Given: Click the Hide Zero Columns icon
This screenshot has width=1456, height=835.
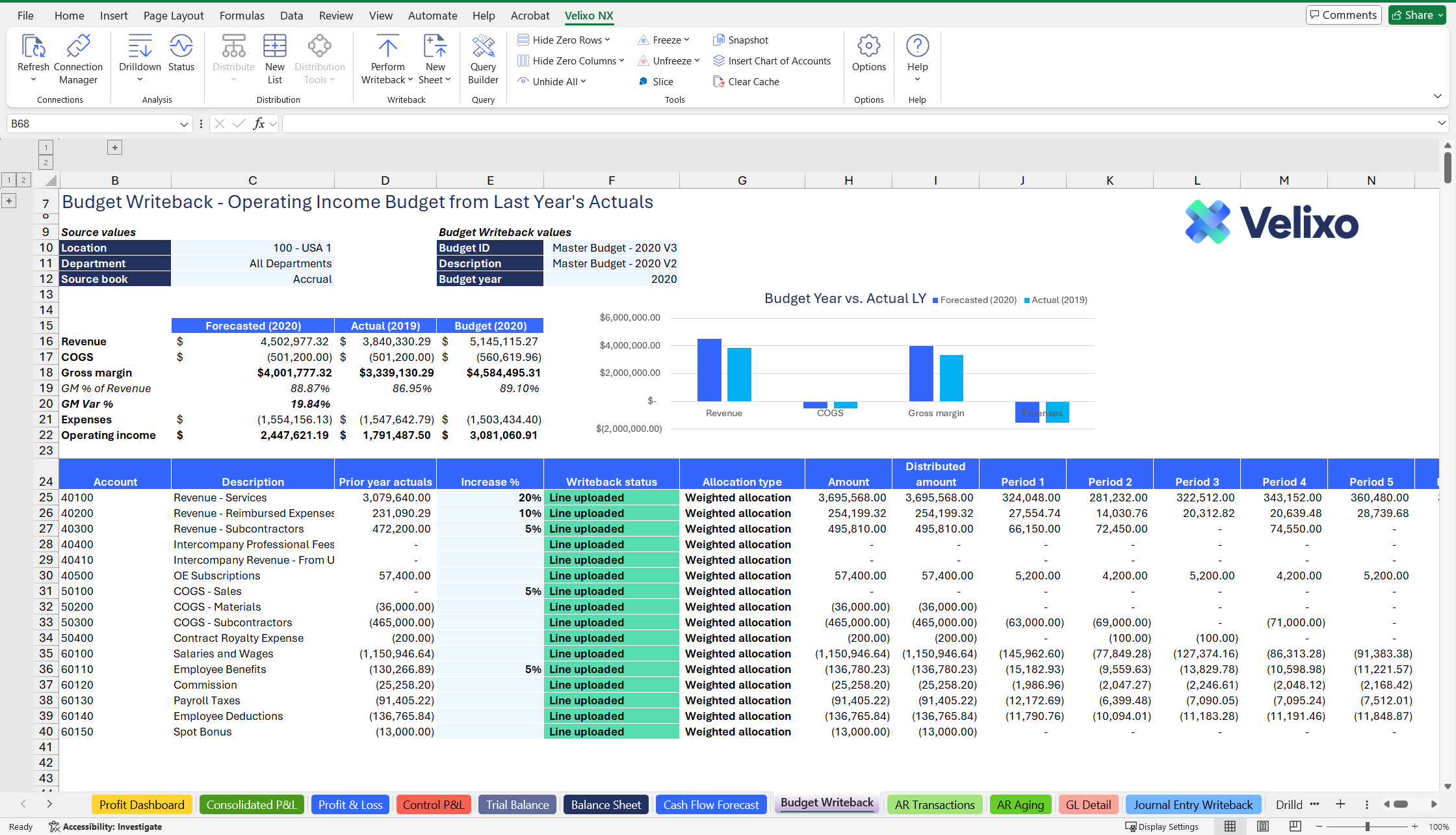Looking at the screenshot, I should [x=523, y=60].
